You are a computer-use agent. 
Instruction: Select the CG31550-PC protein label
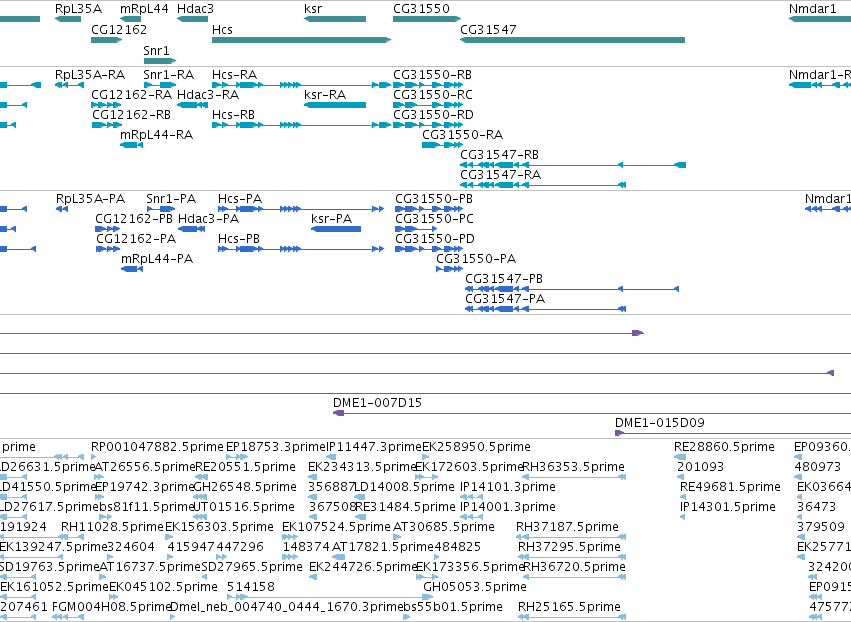tap(434, 219)
